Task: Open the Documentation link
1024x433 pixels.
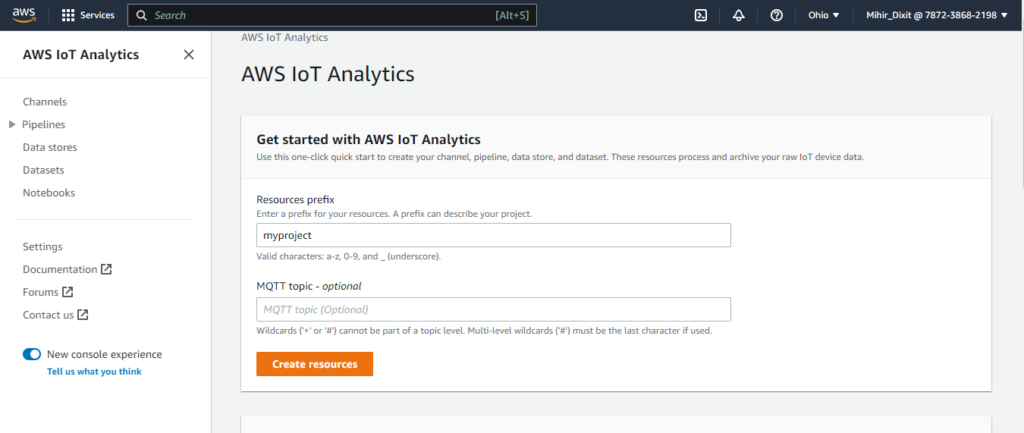Action: (x=59, y=269)
